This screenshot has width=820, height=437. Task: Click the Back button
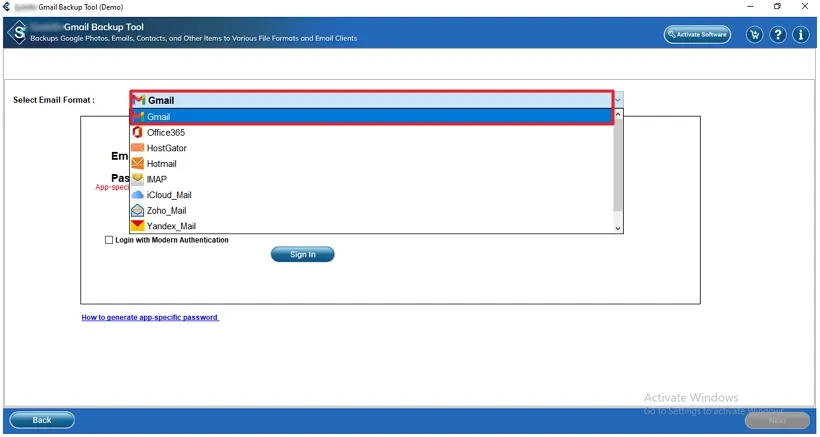[x=42, y=420]
